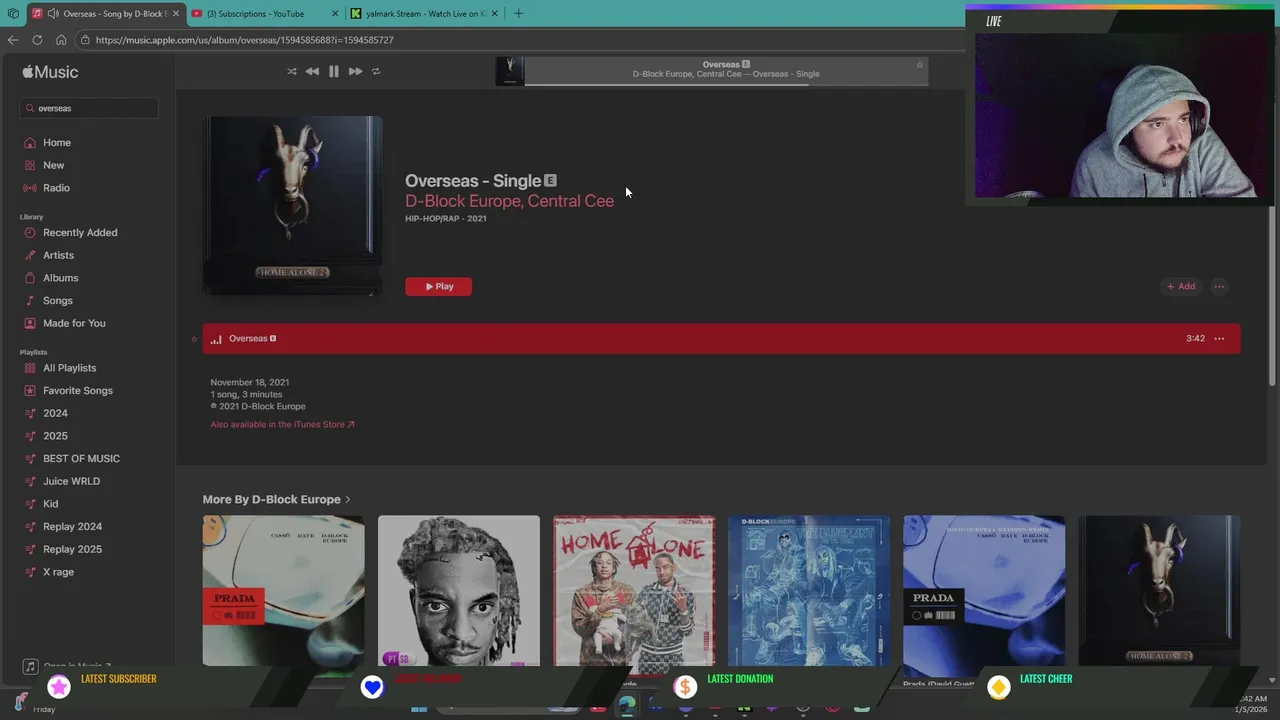Pause the currently playing song

334,71
